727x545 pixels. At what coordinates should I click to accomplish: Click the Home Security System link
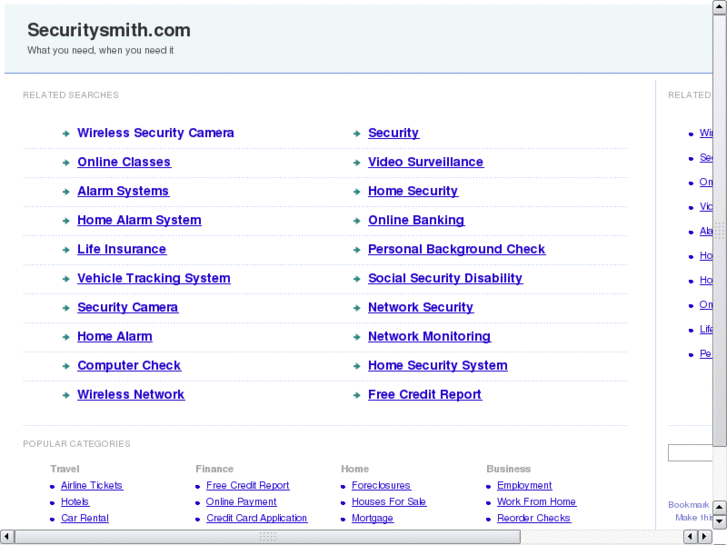point(438,365)
